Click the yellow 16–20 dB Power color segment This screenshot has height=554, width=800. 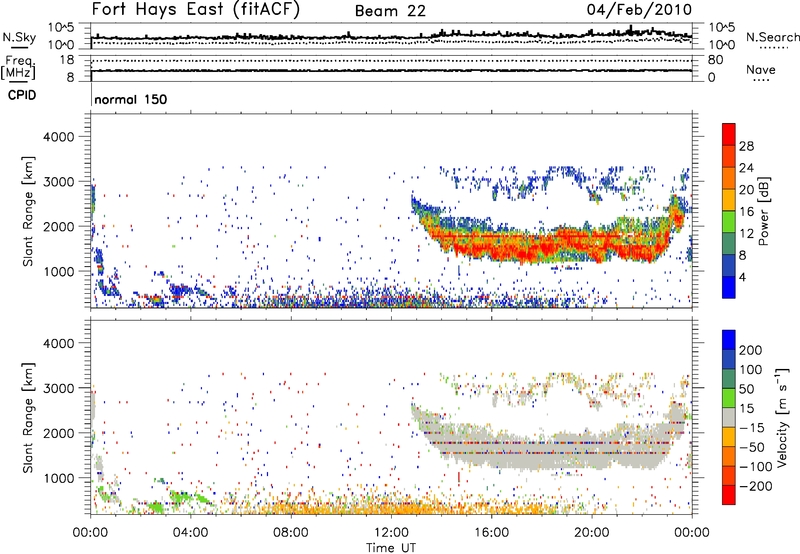pos(729,199)
